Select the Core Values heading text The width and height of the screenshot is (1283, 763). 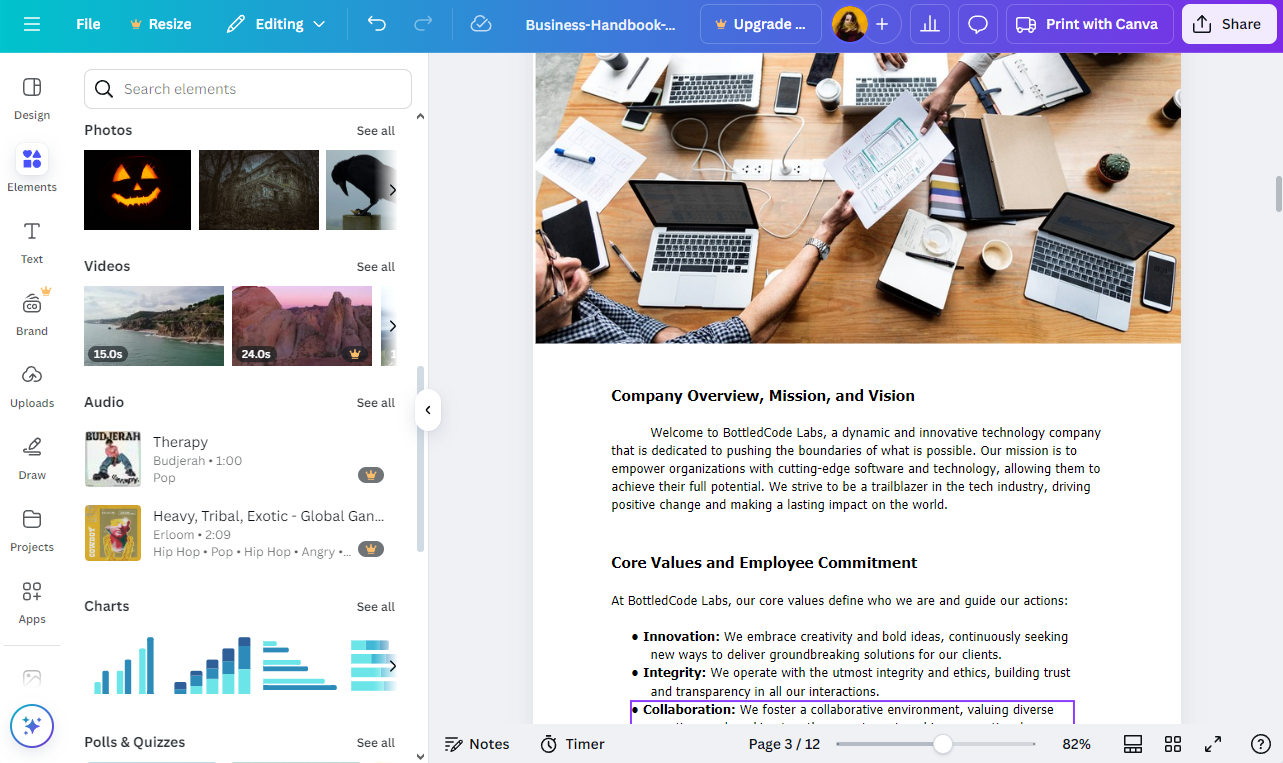[x=764, y=563]
